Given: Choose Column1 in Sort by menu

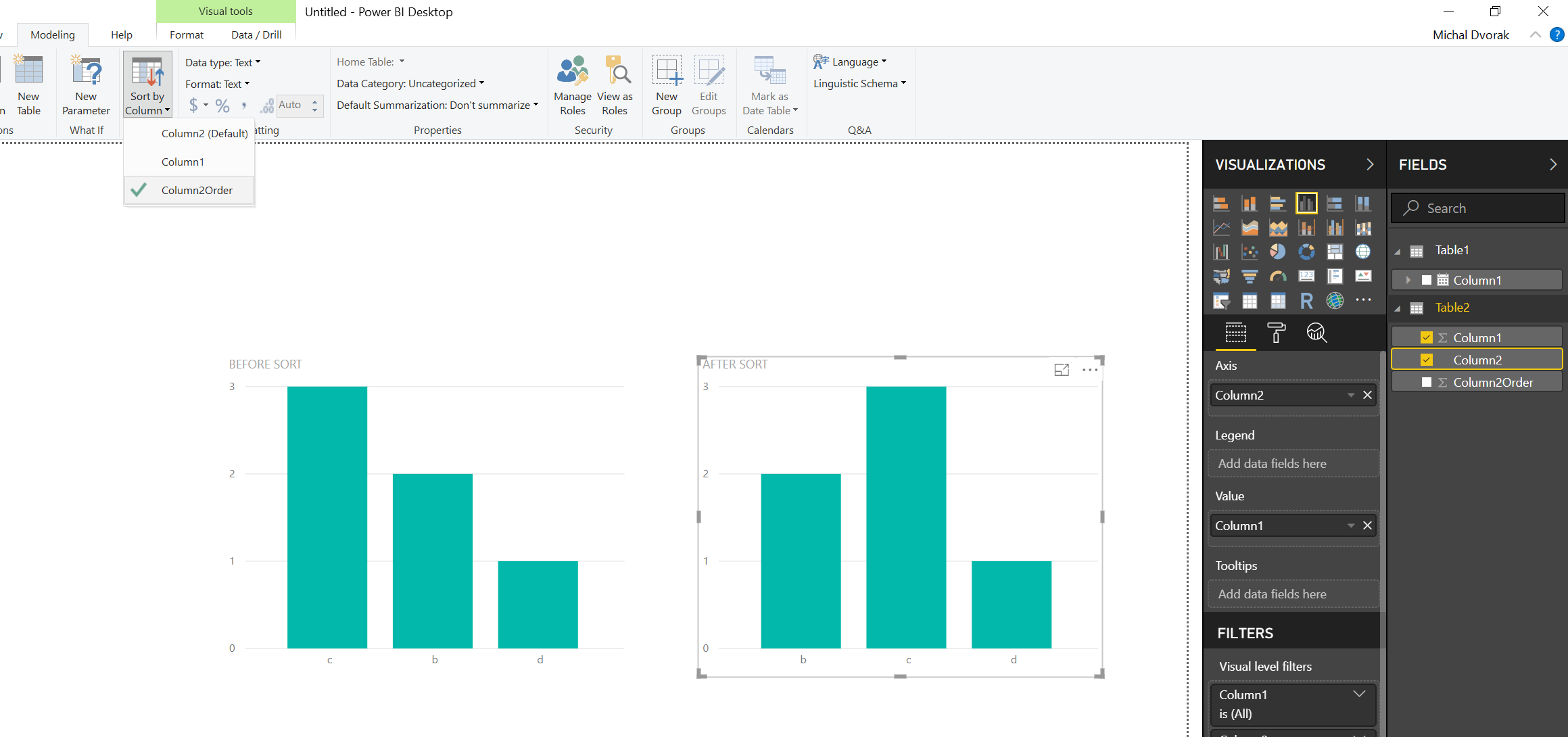Looking at the screenshot, I should tap(189, 162).
